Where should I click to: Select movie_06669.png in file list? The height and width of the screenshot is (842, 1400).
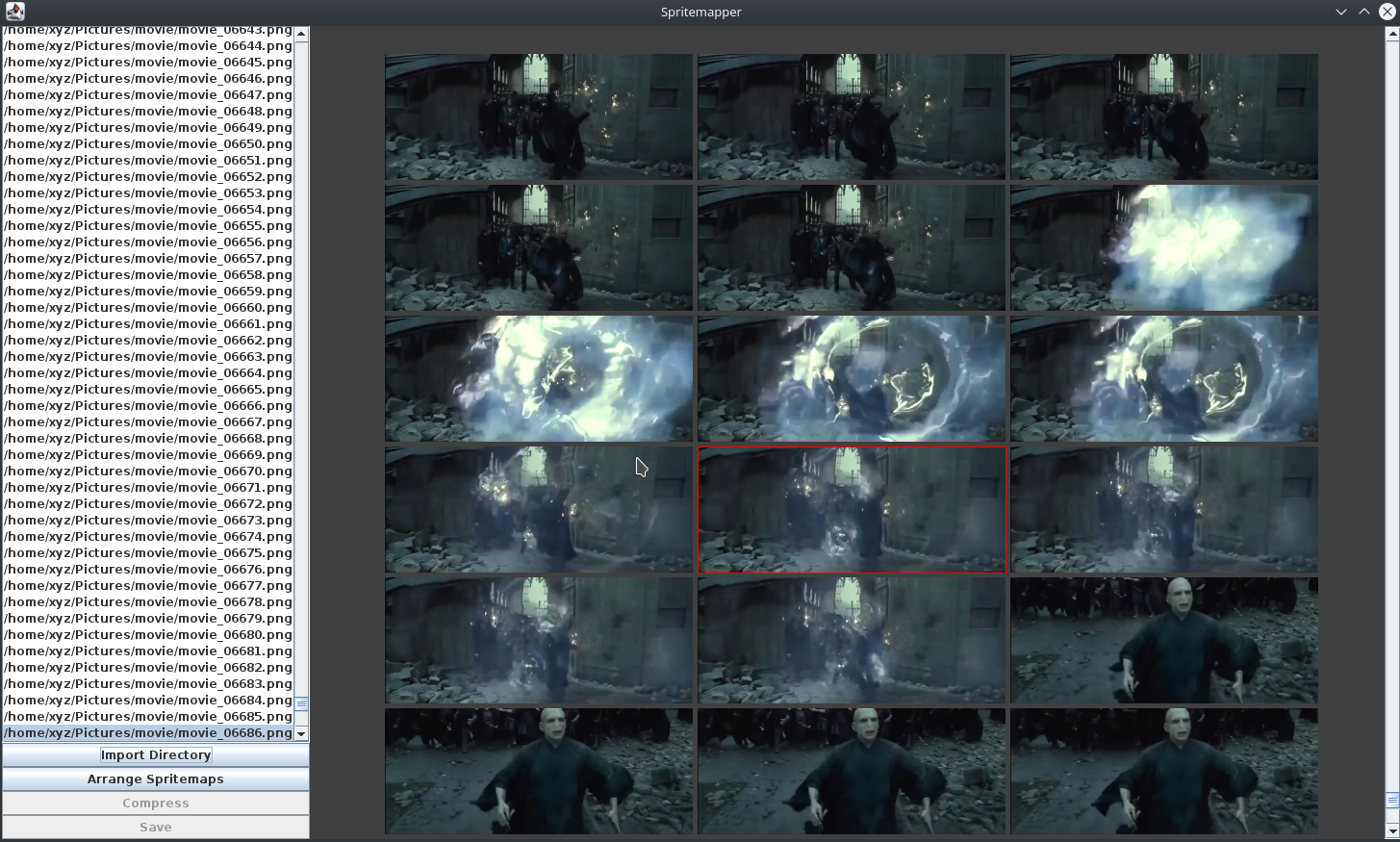148,454
